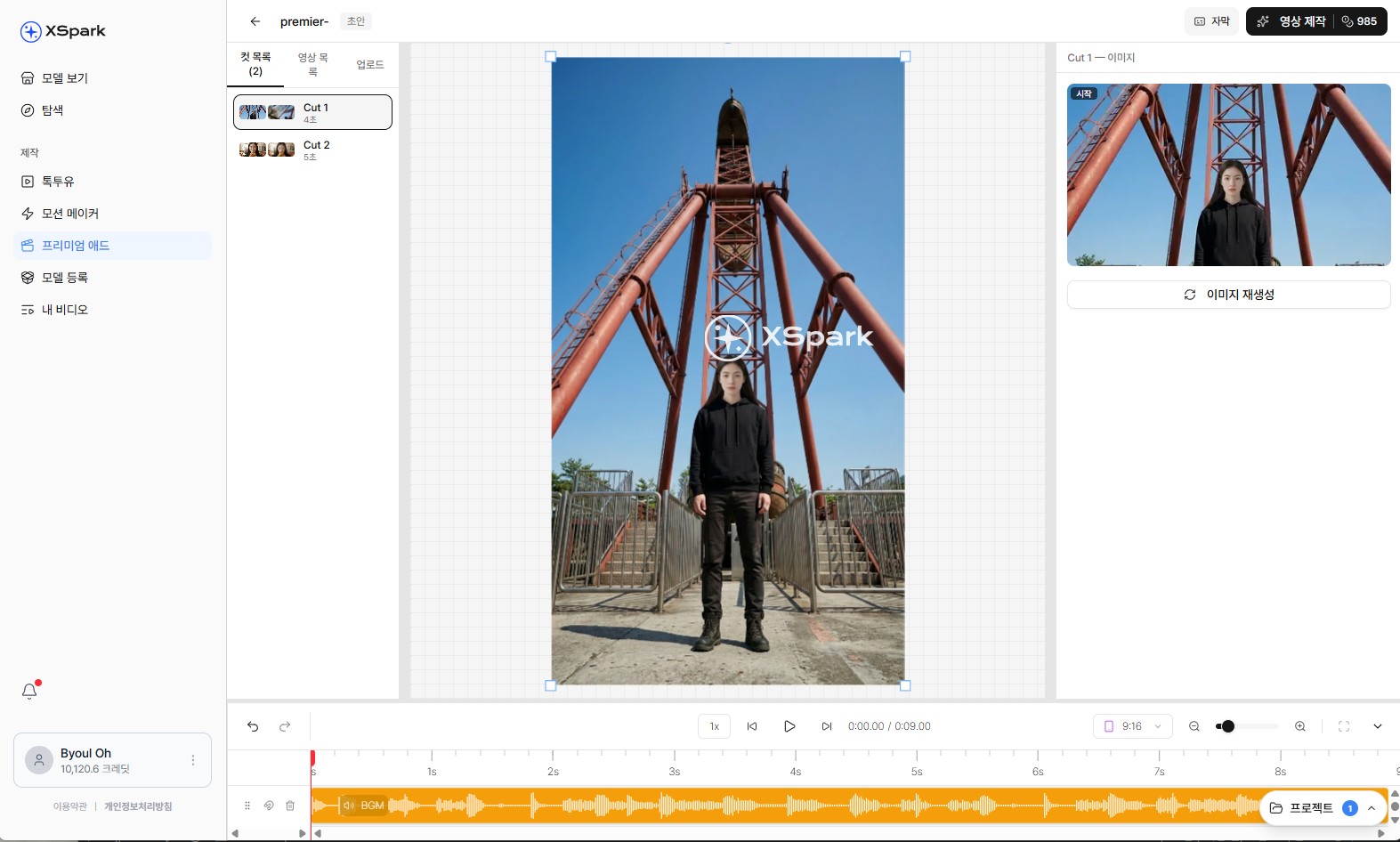This screenshot has width=1400, height=842.
Task: Open 모션 메이커 in sidebar
Action: [70, 214]
